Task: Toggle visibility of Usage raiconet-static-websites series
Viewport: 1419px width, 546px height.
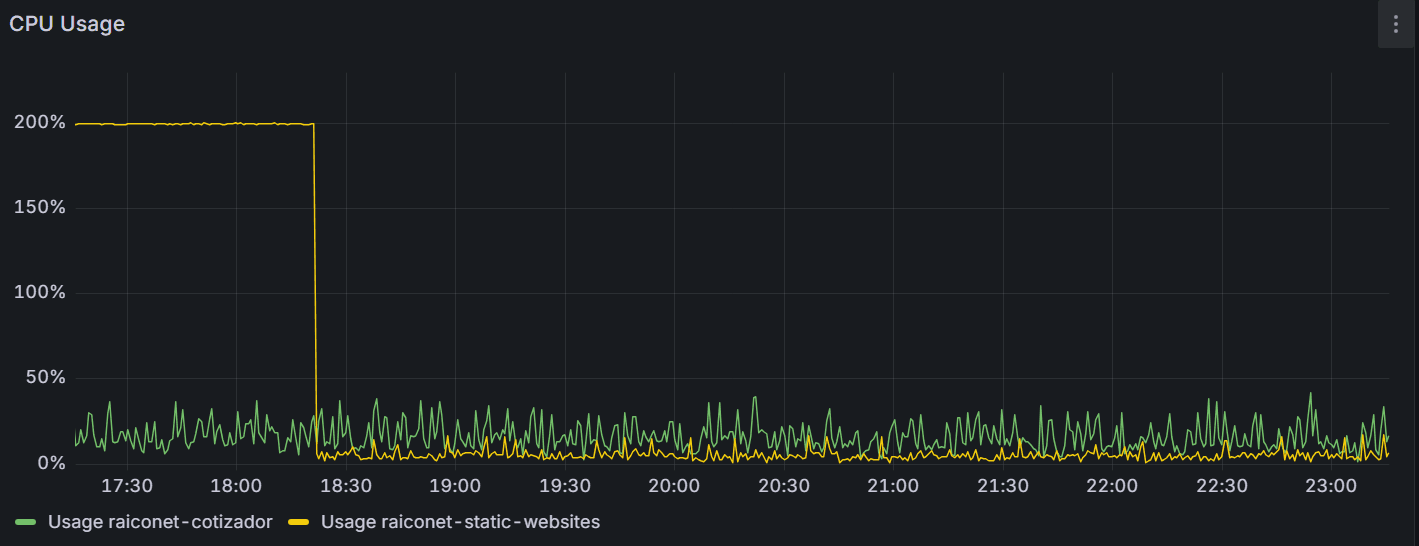Action: (x=460, y=522)
